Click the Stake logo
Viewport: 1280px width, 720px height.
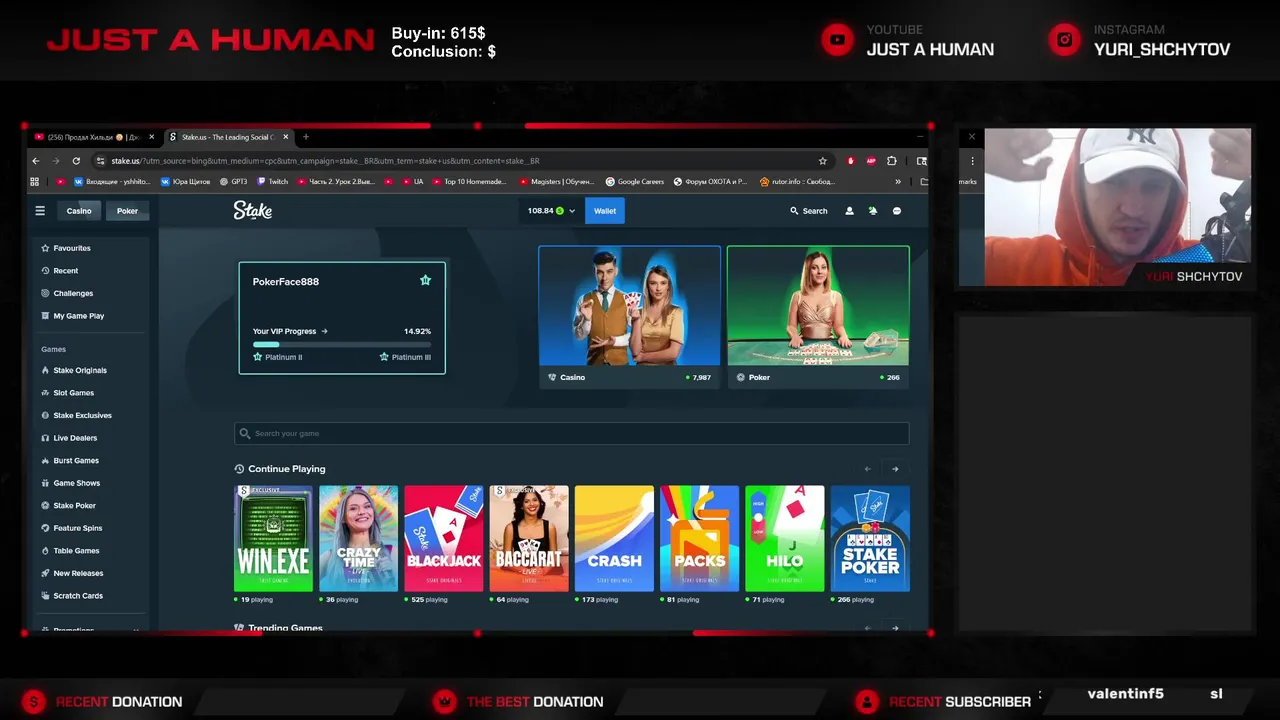pyautogui.click(x=253, y=211)
